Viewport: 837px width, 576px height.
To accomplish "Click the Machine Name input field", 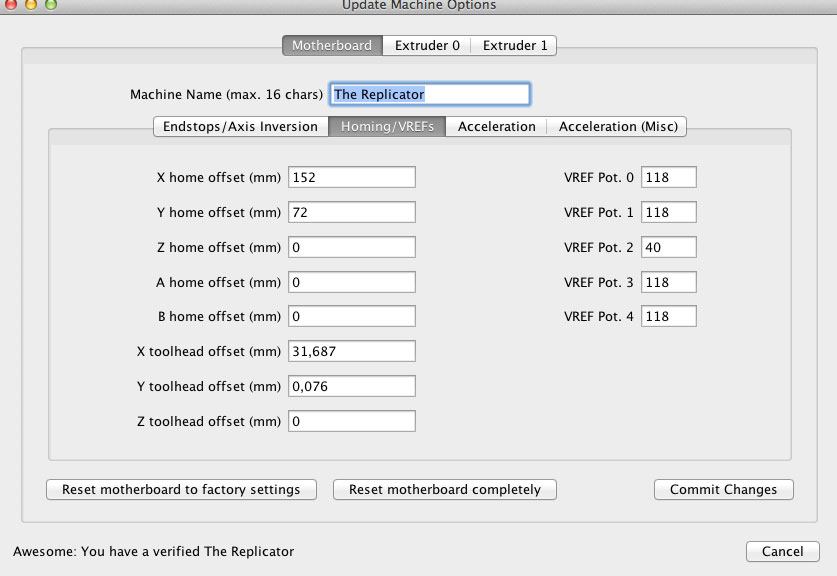I will 430,94.
